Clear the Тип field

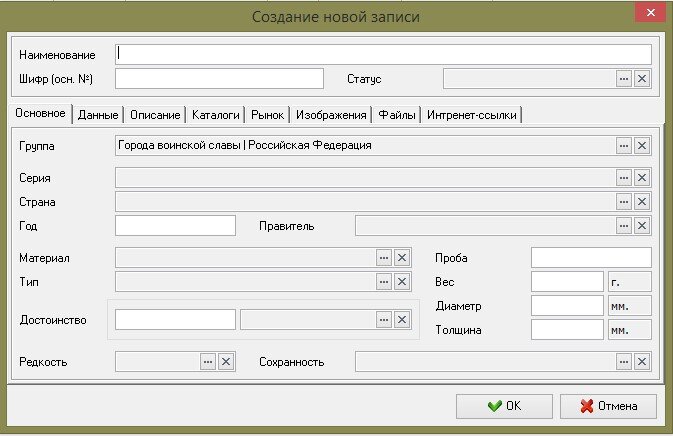(402, 282)
